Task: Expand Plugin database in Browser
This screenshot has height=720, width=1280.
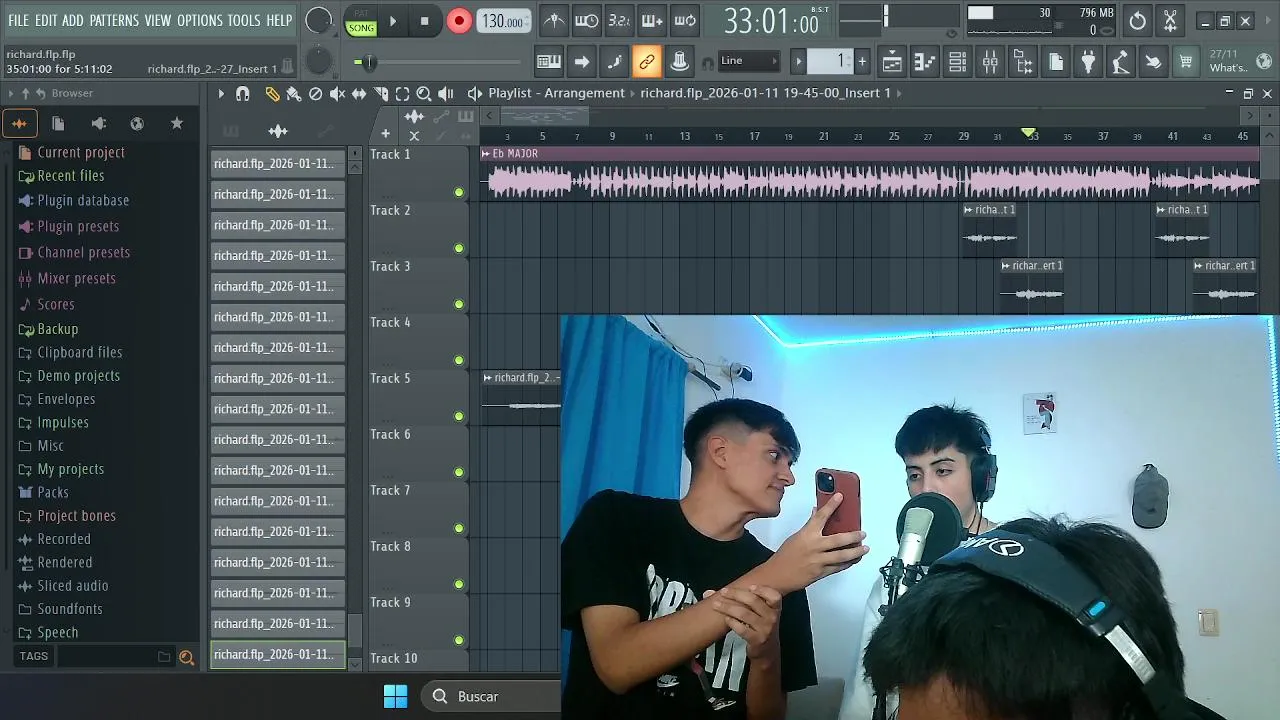Action: tap(83, 200)
